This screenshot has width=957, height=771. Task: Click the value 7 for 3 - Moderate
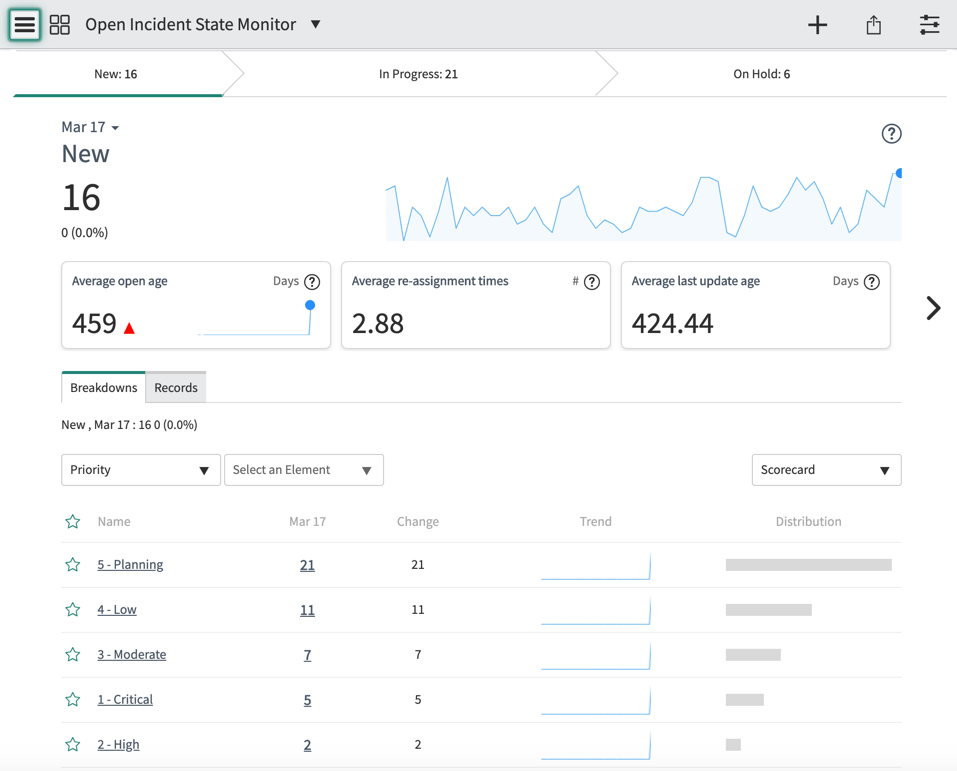tap(307, 655)
